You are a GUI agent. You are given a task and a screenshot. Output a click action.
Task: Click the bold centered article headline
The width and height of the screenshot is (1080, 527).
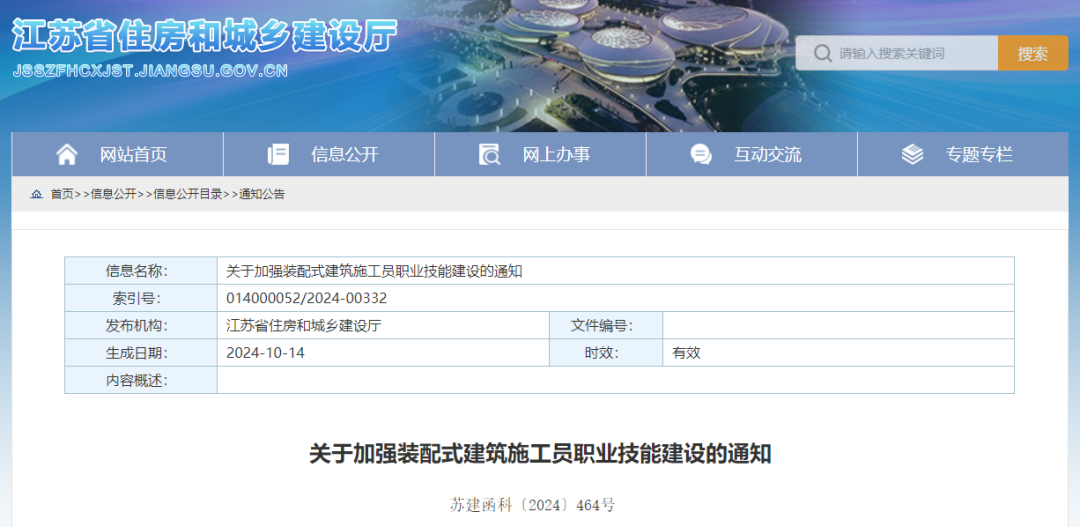tap(540, 454)
